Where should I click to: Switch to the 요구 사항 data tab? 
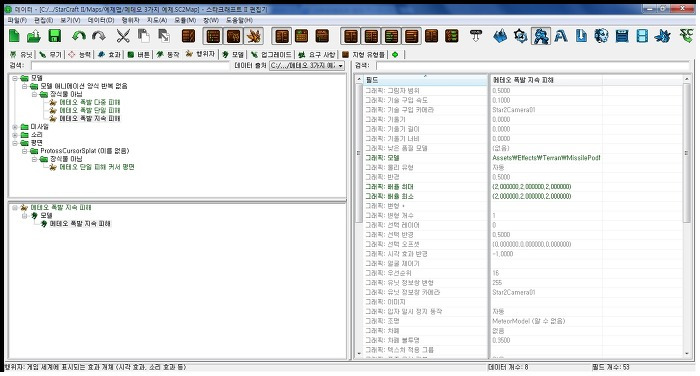[317, 54]
